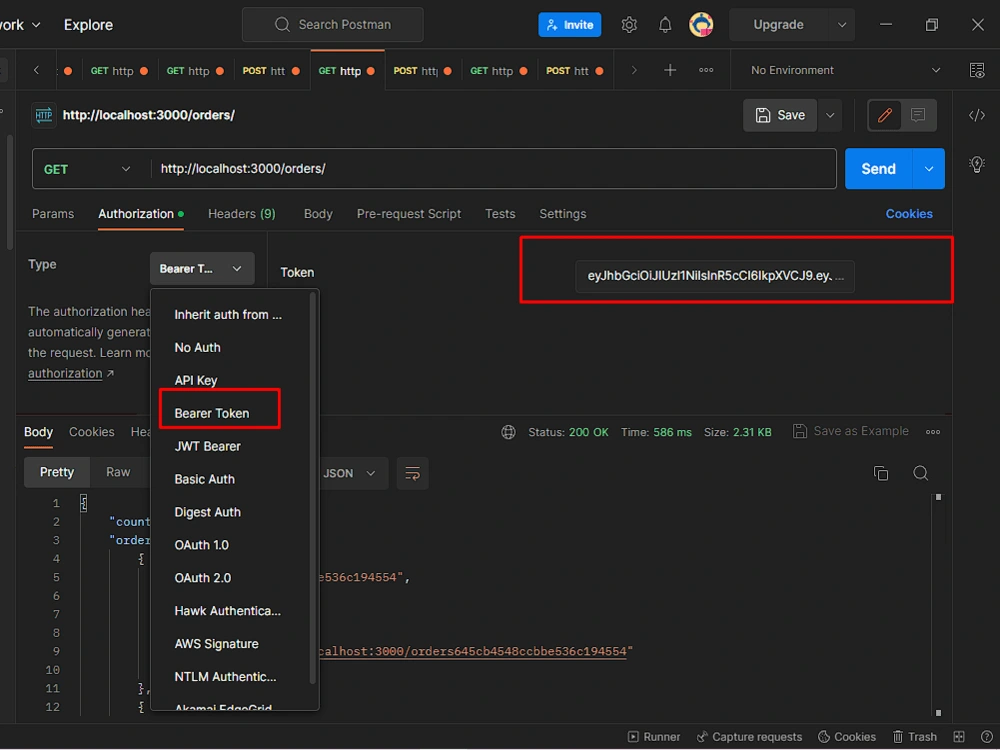Open the response Body tab
Screen dimensions: 1000x750
pos(38,432)
